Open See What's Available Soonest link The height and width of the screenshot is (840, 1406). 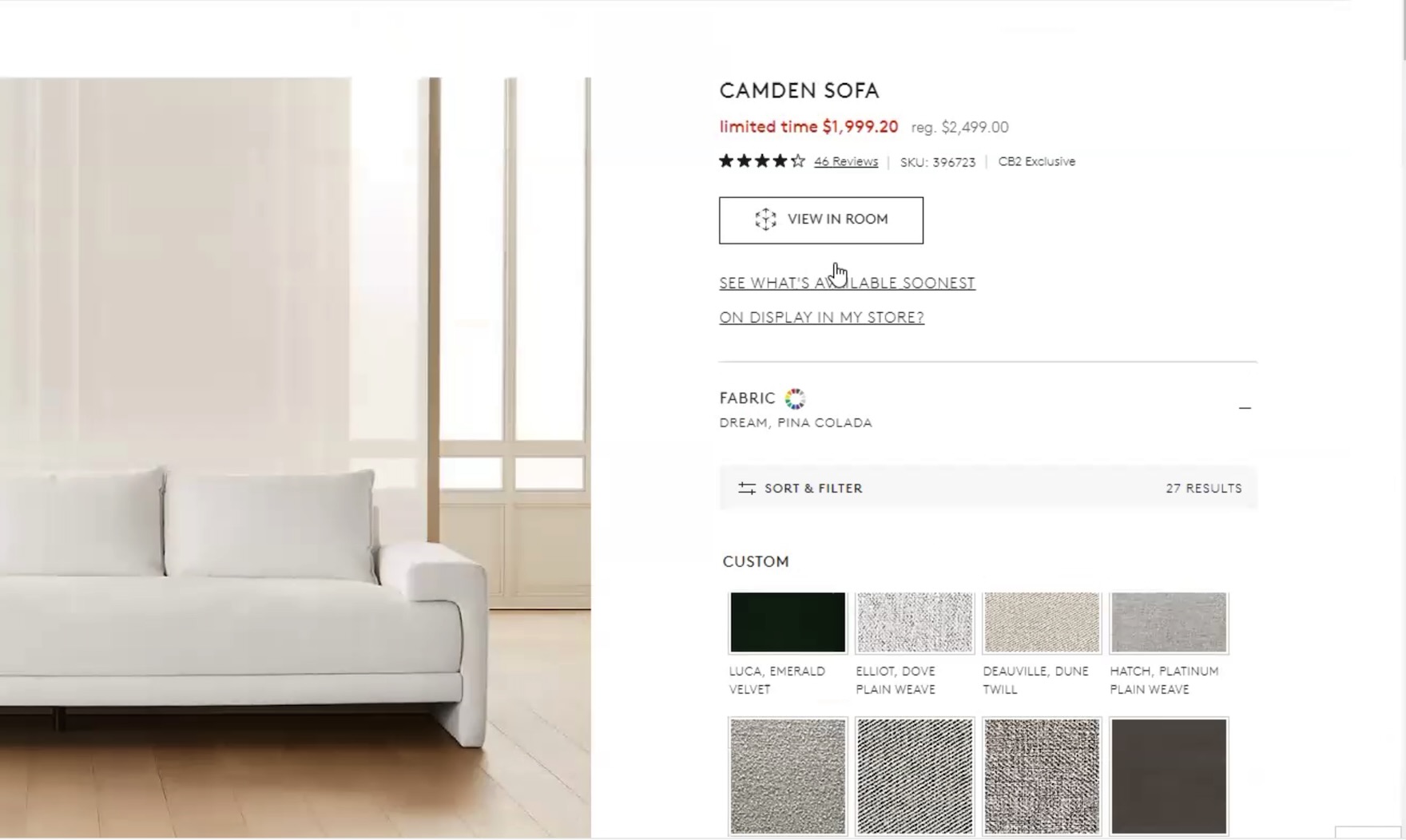[847, 283]
